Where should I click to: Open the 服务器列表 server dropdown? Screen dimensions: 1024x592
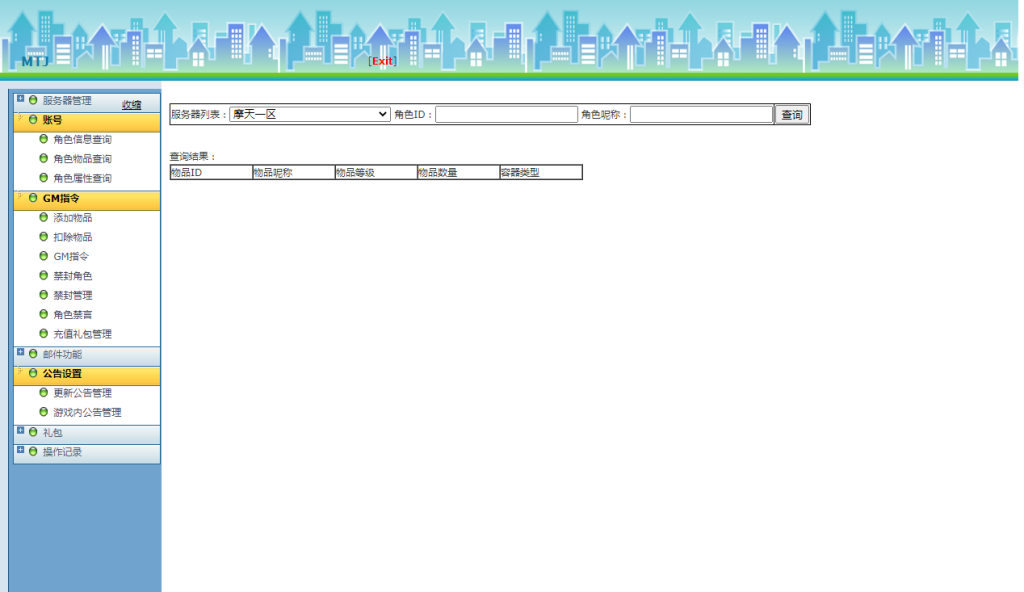(x=309, y=115)
